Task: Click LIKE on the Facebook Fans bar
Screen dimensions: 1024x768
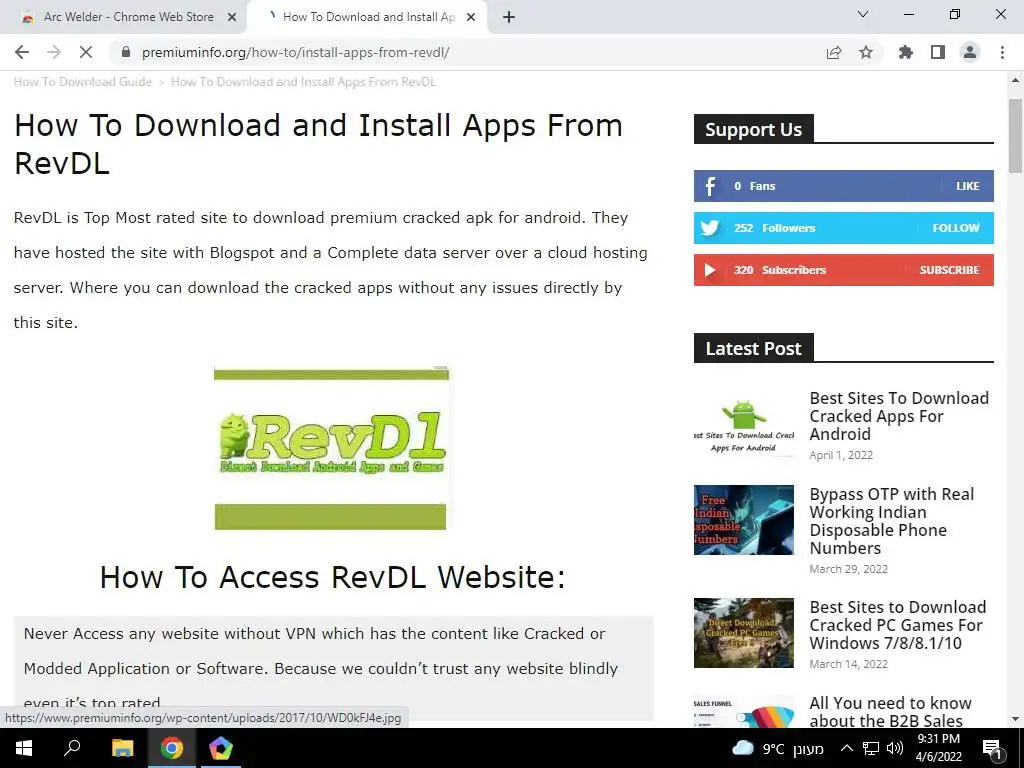Action: pyautogui.click(x=967, y=186)
